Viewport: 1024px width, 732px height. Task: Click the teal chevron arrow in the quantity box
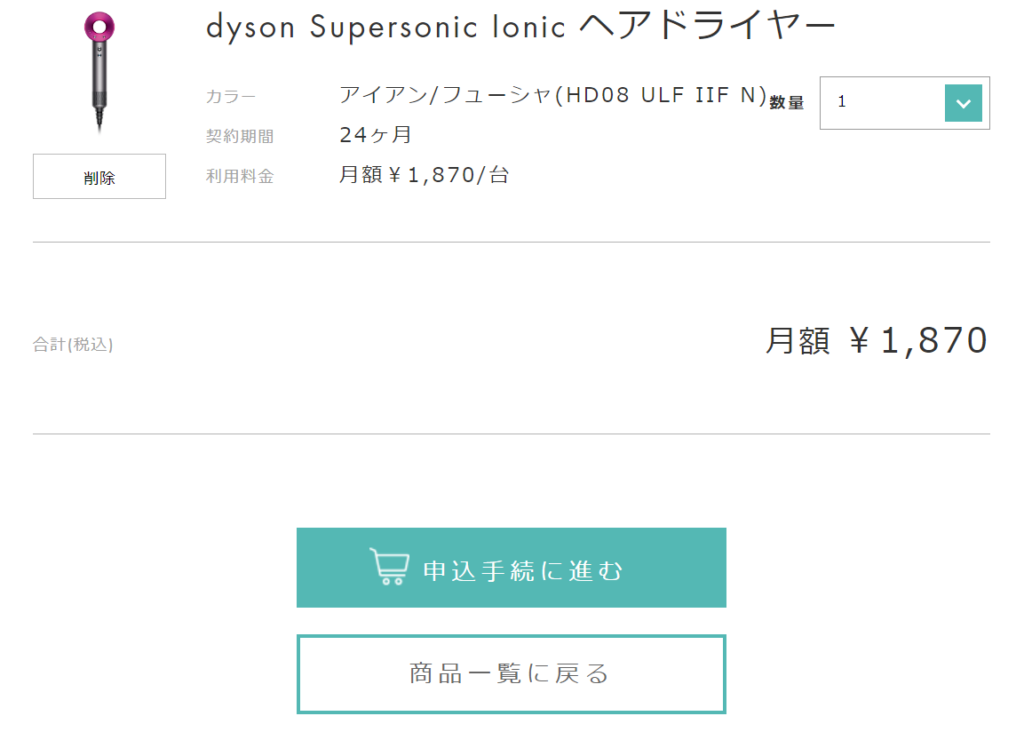[963, 103]
